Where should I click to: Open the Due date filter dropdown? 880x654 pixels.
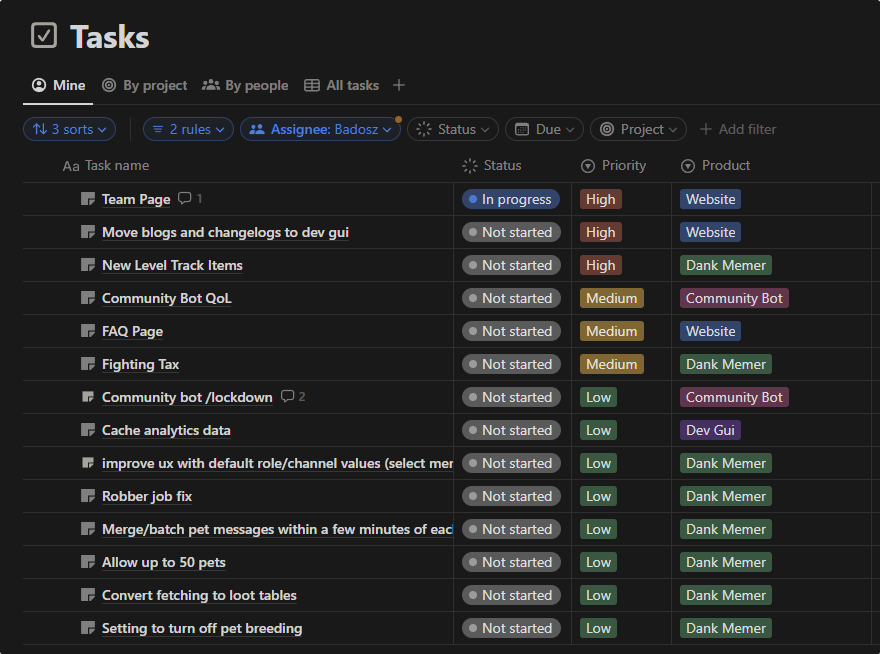(544, 129)
